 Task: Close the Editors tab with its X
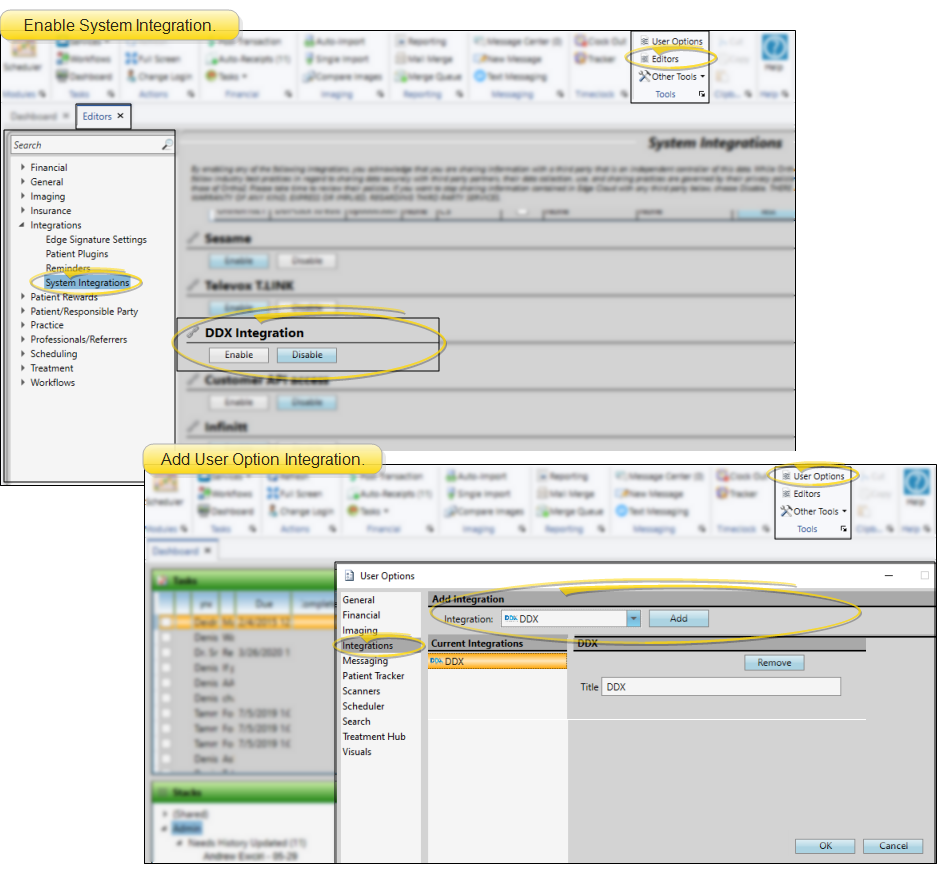click(x=120, y=116)
